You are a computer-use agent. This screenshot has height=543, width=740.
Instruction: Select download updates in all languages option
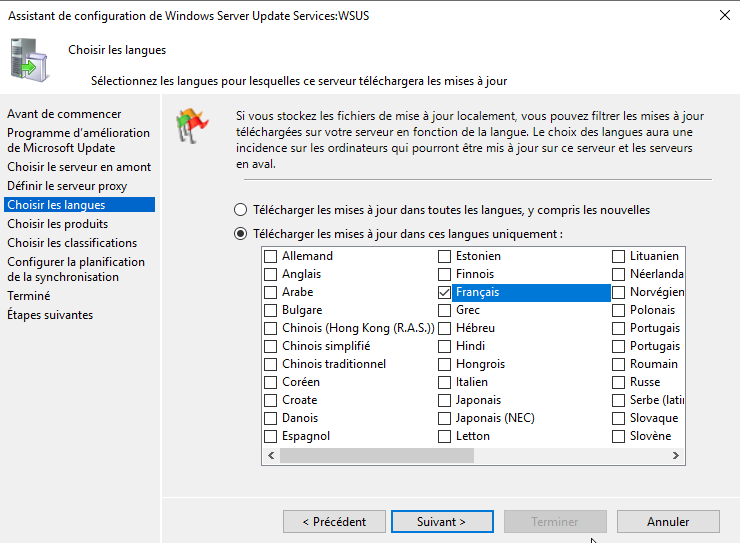(x=241, y=209)
